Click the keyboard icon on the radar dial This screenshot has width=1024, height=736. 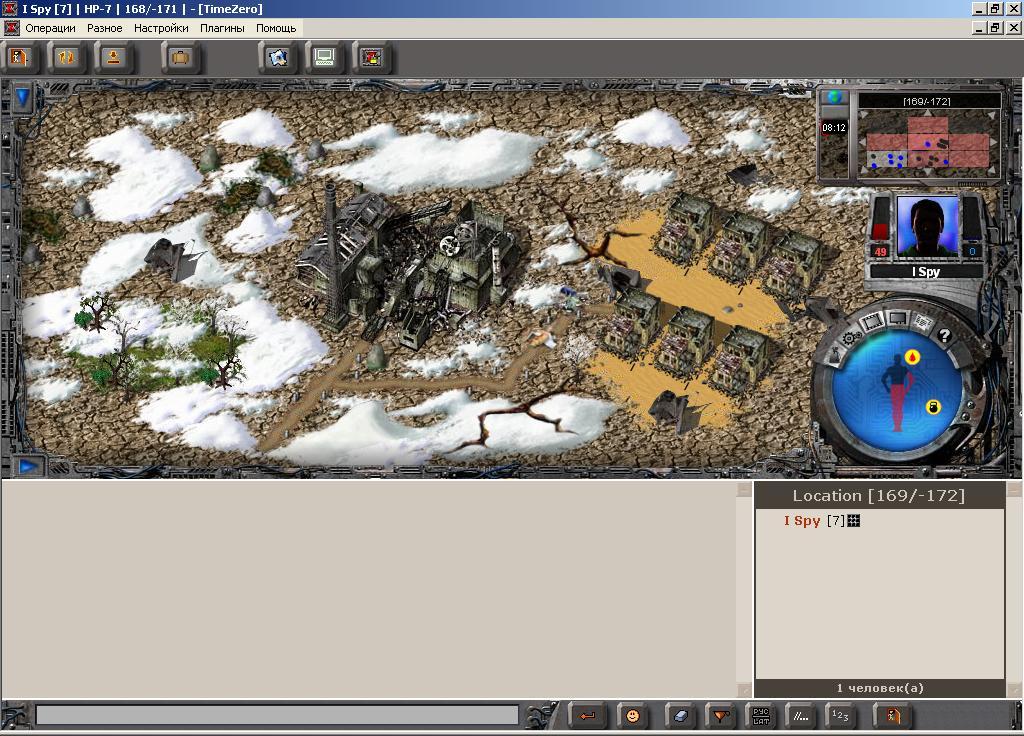coord(922,321)
